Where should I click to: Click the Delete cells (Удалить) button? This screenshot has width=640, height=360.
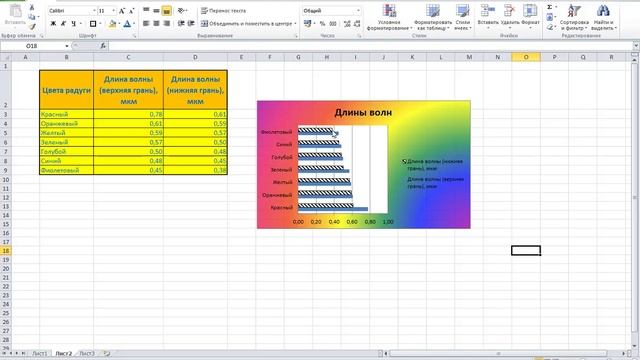(509, 17)
